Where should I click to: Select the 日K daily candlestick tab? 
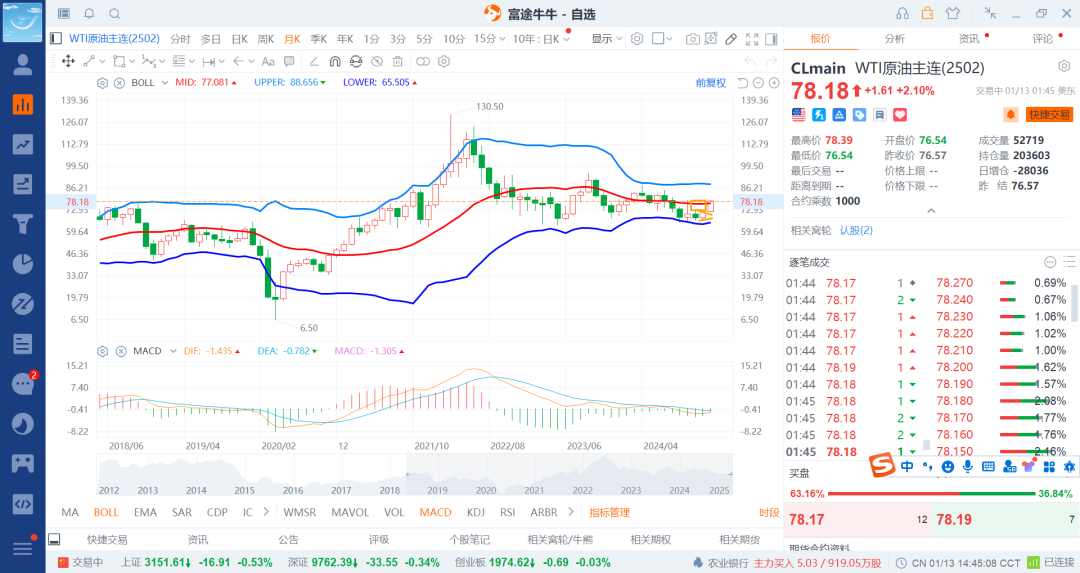click(x=239, y=39)
